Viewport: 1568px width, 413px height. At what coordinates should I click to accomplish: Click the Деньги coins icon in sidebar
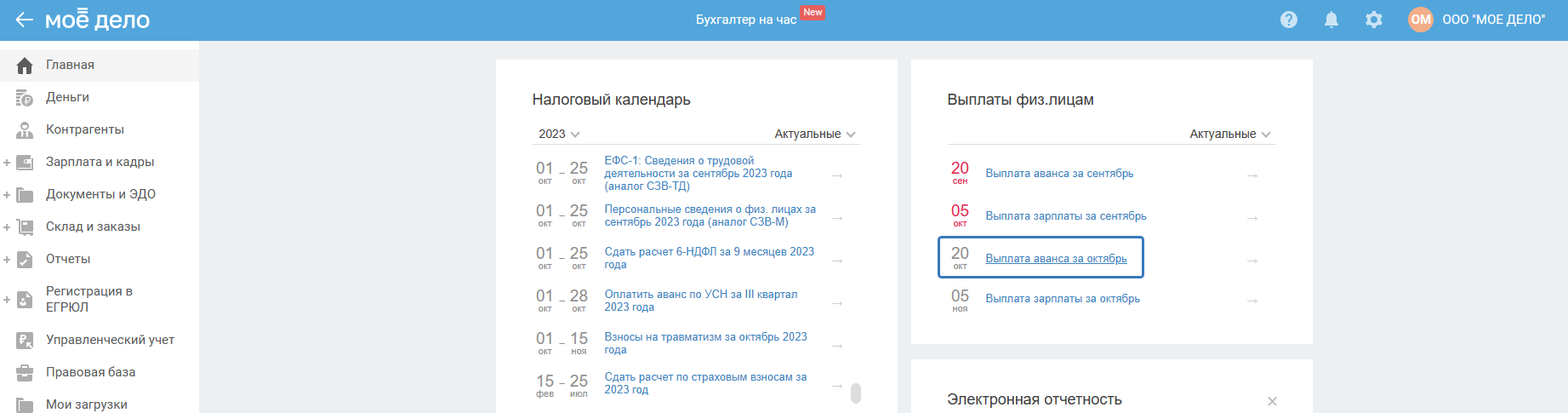pyautogui.click(x=25, y=98)
